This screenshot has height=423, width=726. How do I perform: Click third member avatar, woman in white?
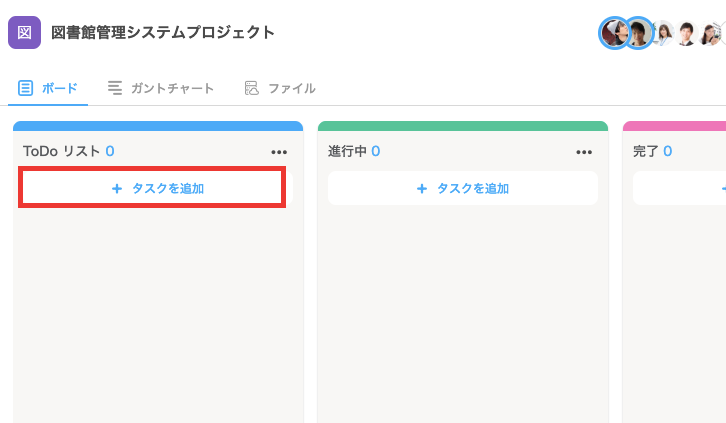click(663, 33)
